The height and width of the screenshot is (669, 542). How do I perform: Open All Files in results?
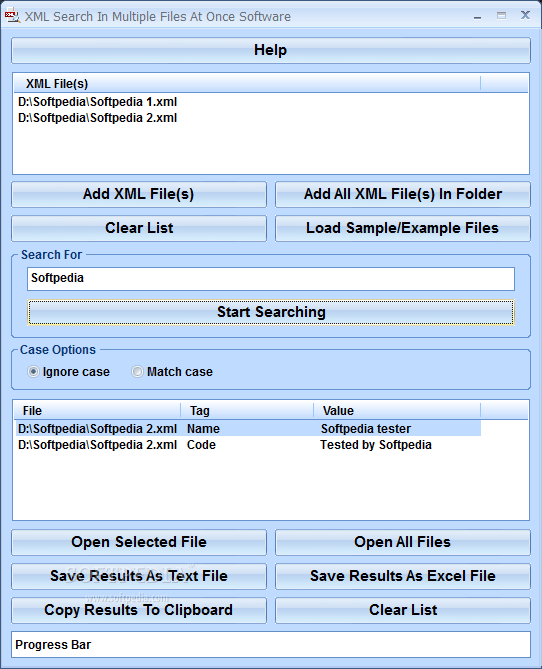click(x=403, y=542)
